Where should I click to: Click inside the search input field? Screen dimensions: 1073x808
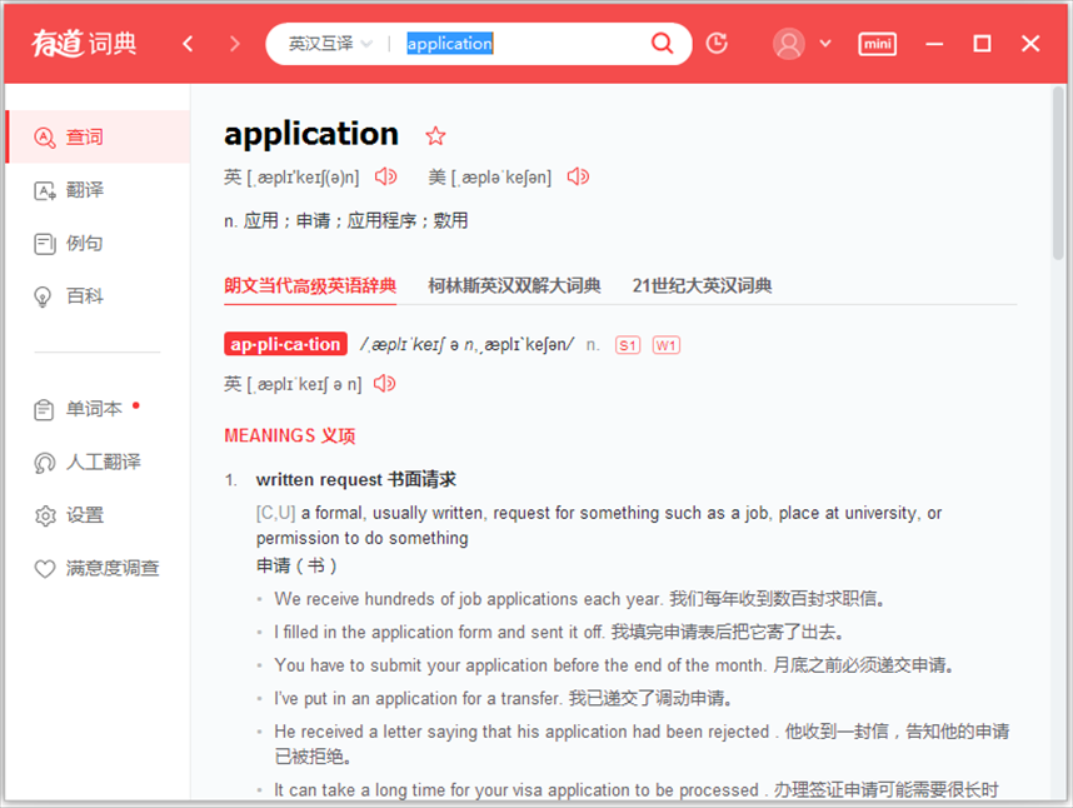click(500, 43)
